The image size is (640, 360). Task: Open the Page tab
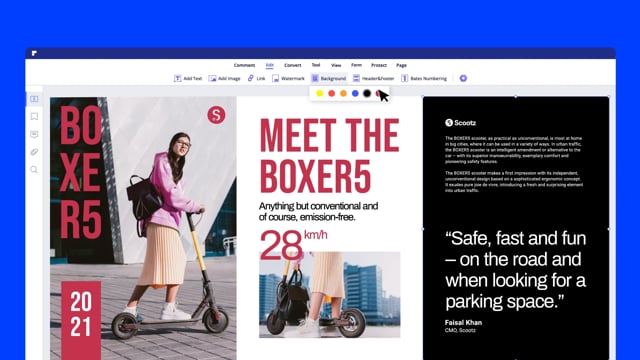(401, 65)
